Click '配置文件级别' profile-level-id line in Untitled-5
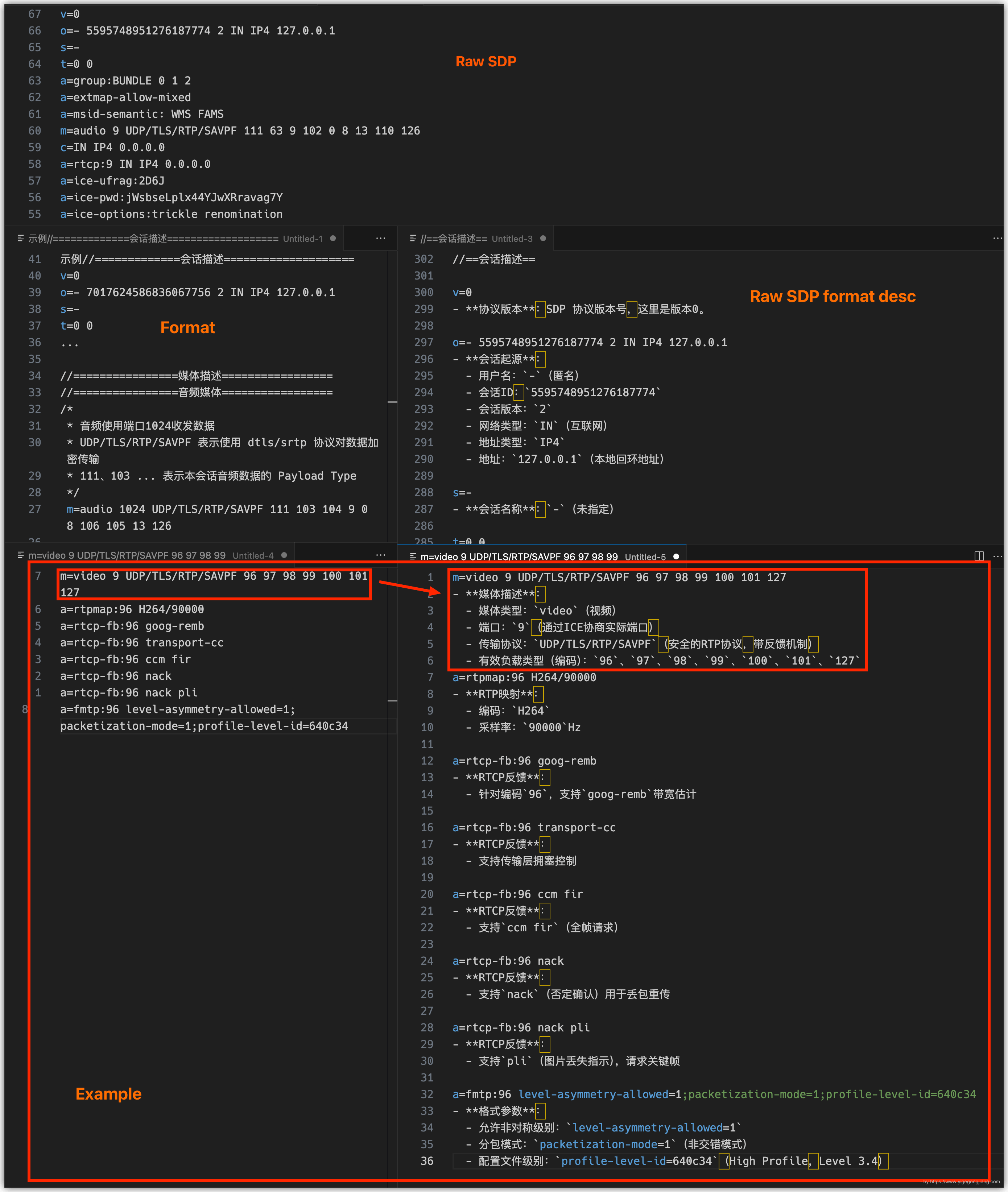Image resolution: width=1008 pixels, height=1192 pixels. 677,1160
